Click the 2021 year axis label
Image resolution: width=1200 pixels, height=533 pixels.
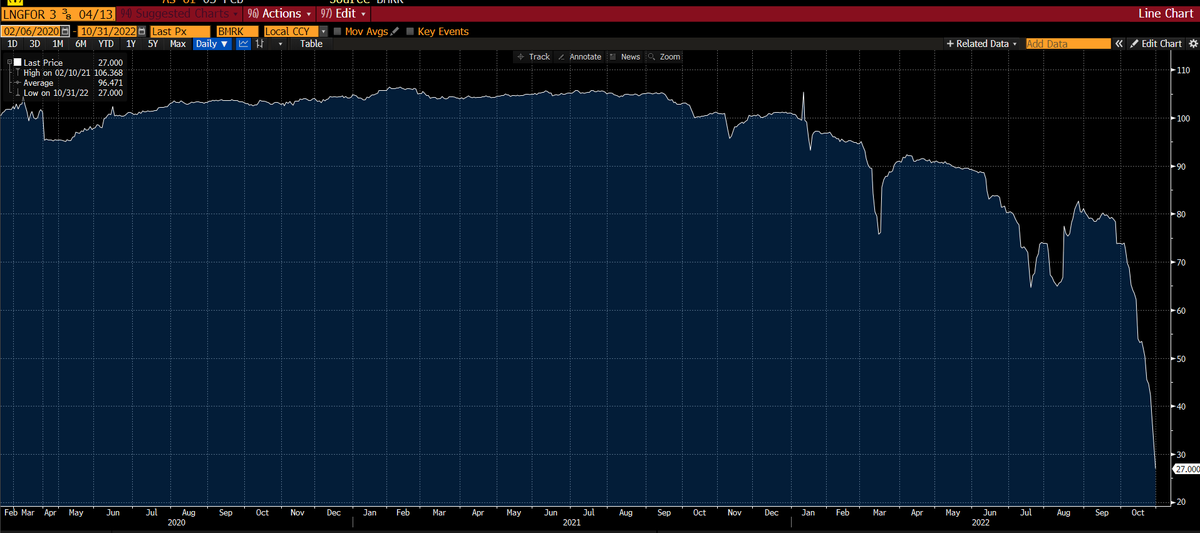571,523
